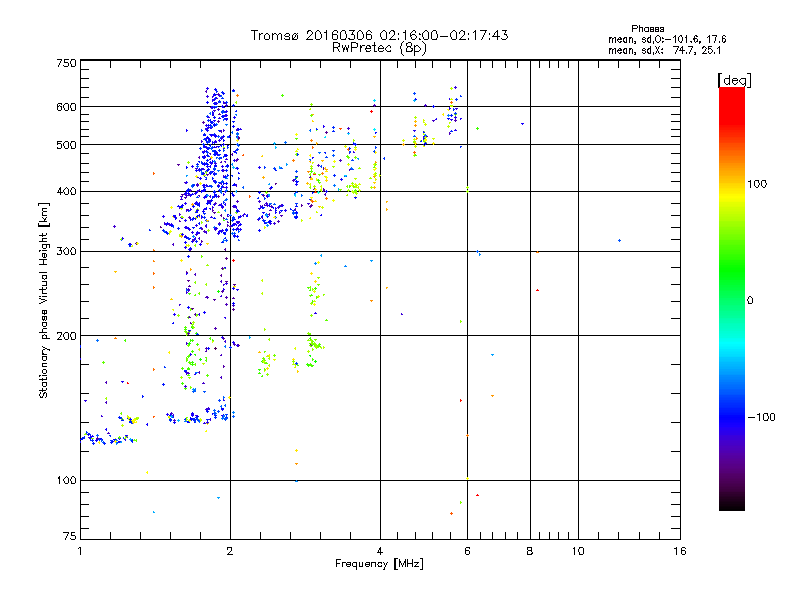Image resolution: width=800 pixels, height=600 pixels.
Task: Click the y-axis tick label '500'
Action: (66, 145)
